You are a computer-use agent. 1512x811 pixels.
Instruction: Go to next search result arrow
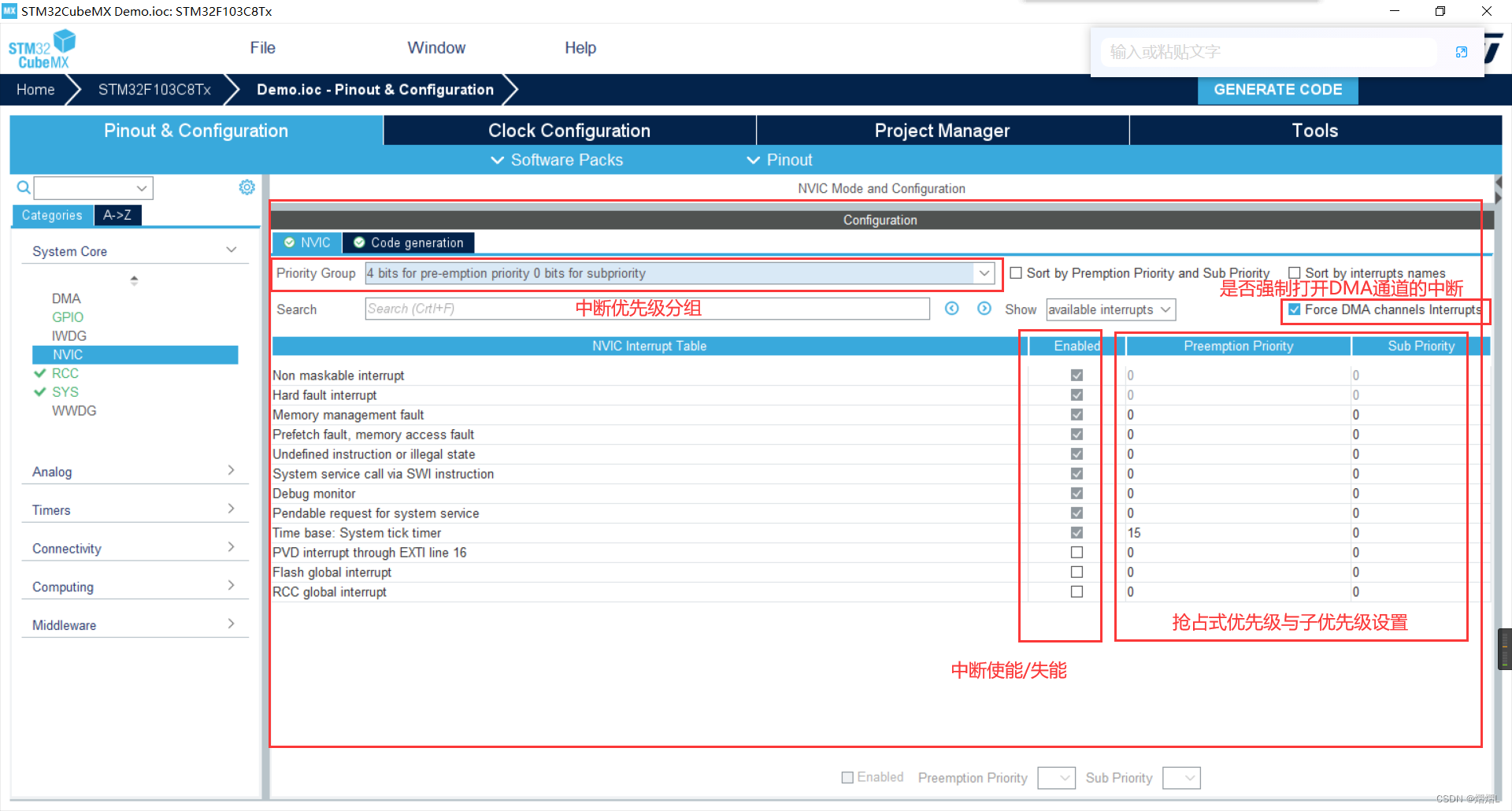tap(984, 309)
